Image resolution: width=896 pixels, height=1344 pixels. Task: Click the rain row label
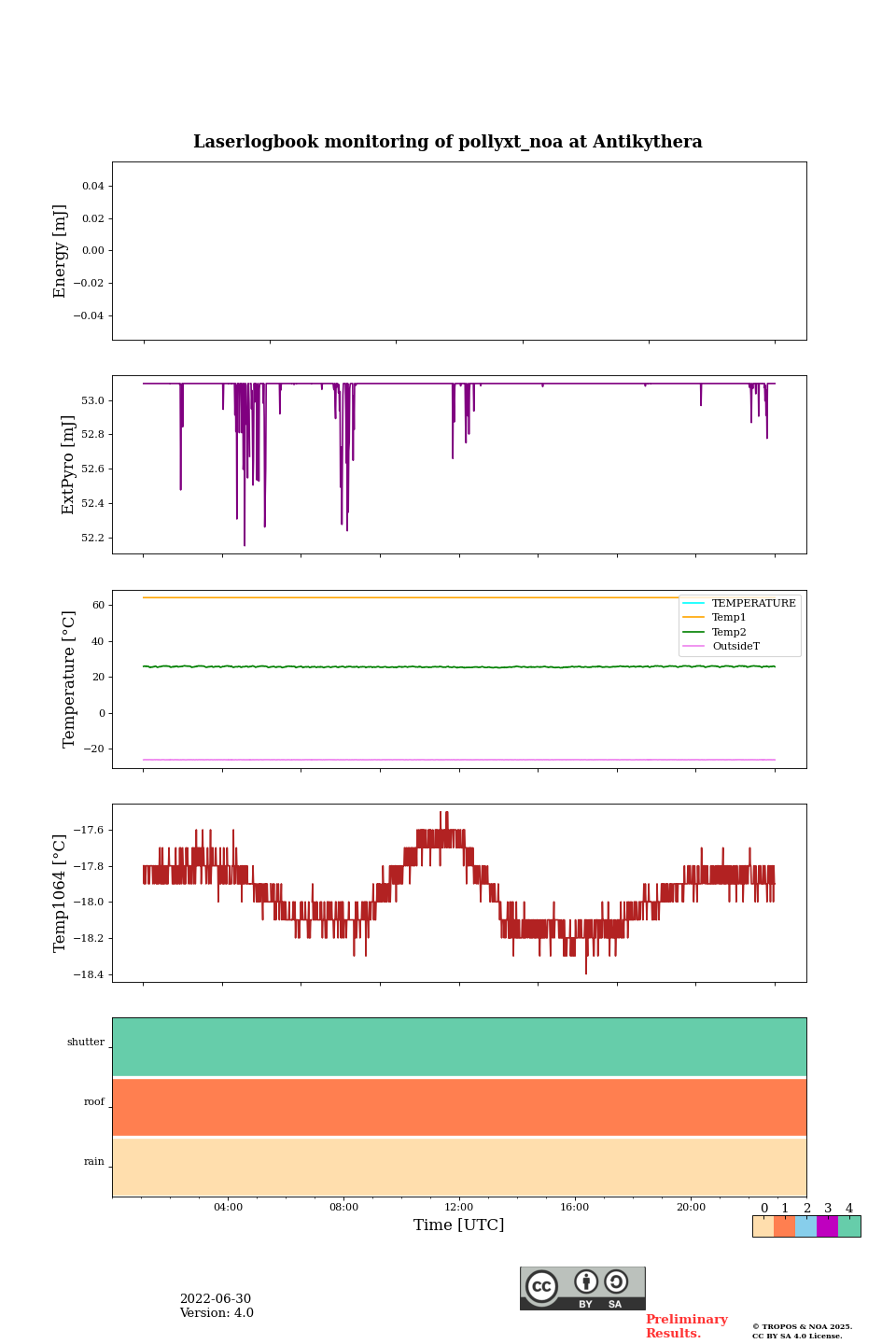pyautogui.click(x=94, y=1162)
